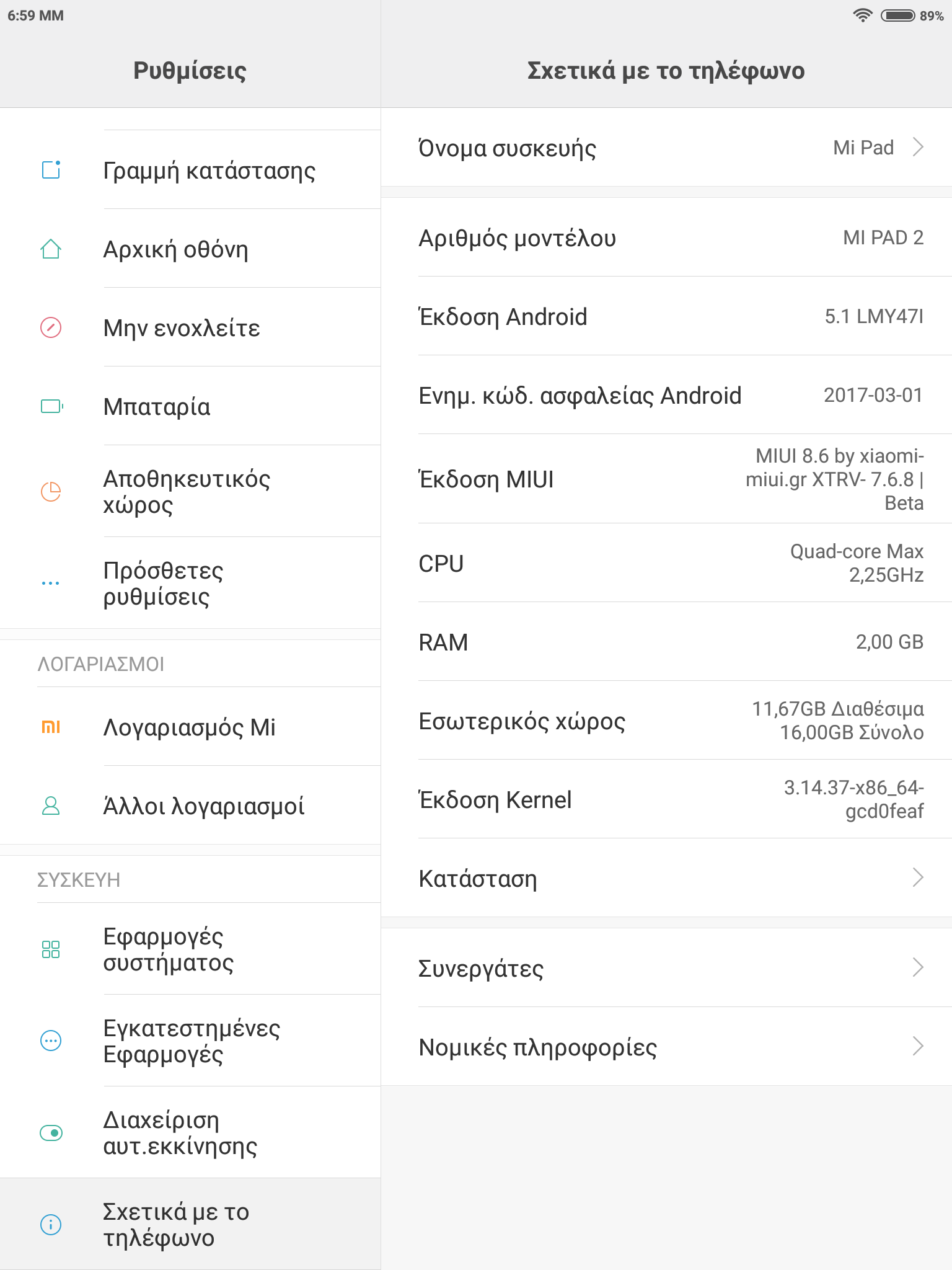Expand Νομικές πληροφορίες chevron
This screenshot has height=1270, width=952.
(x=918, y=1047)
